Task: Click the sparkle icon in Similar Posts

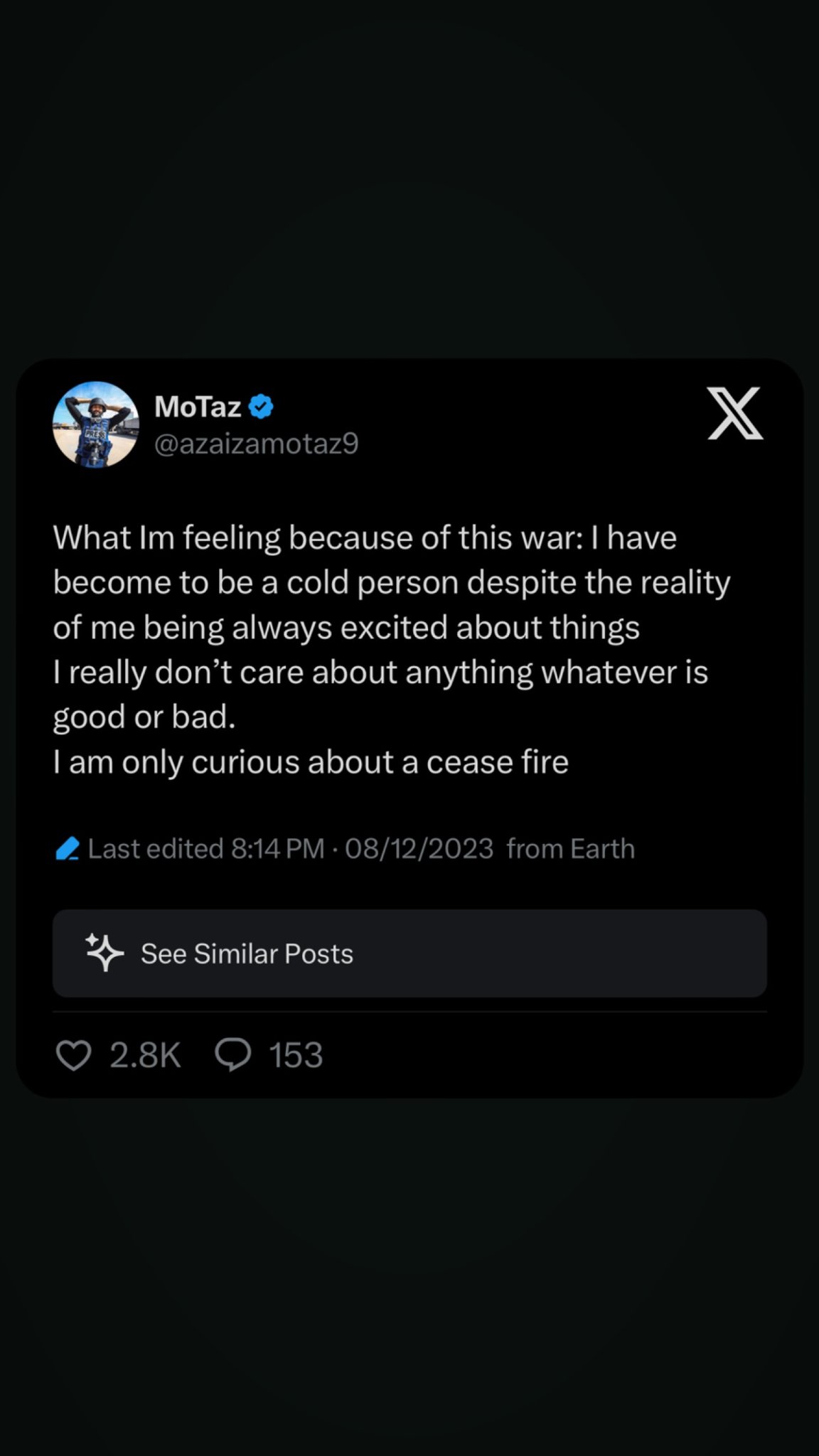Action: 105,953
